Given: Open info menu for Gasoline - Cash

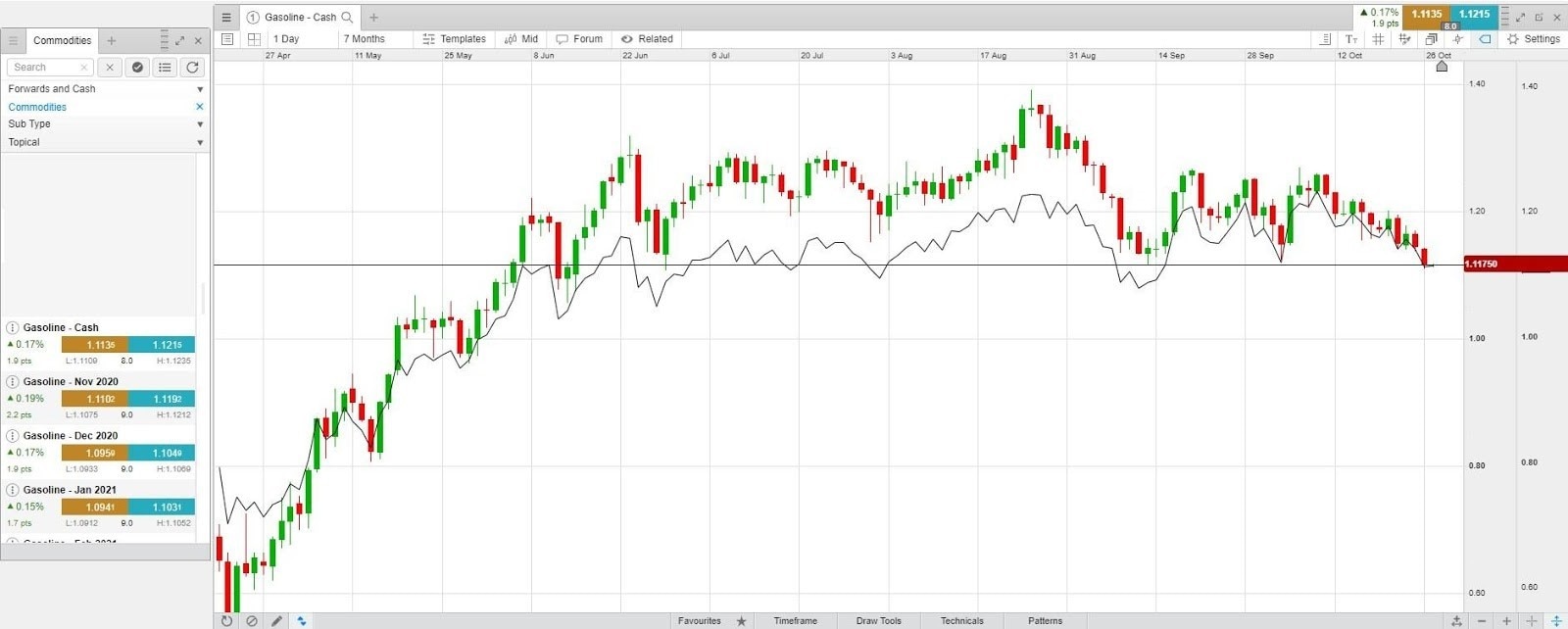Looking at the screenshot, I should [x=13, y=327].
